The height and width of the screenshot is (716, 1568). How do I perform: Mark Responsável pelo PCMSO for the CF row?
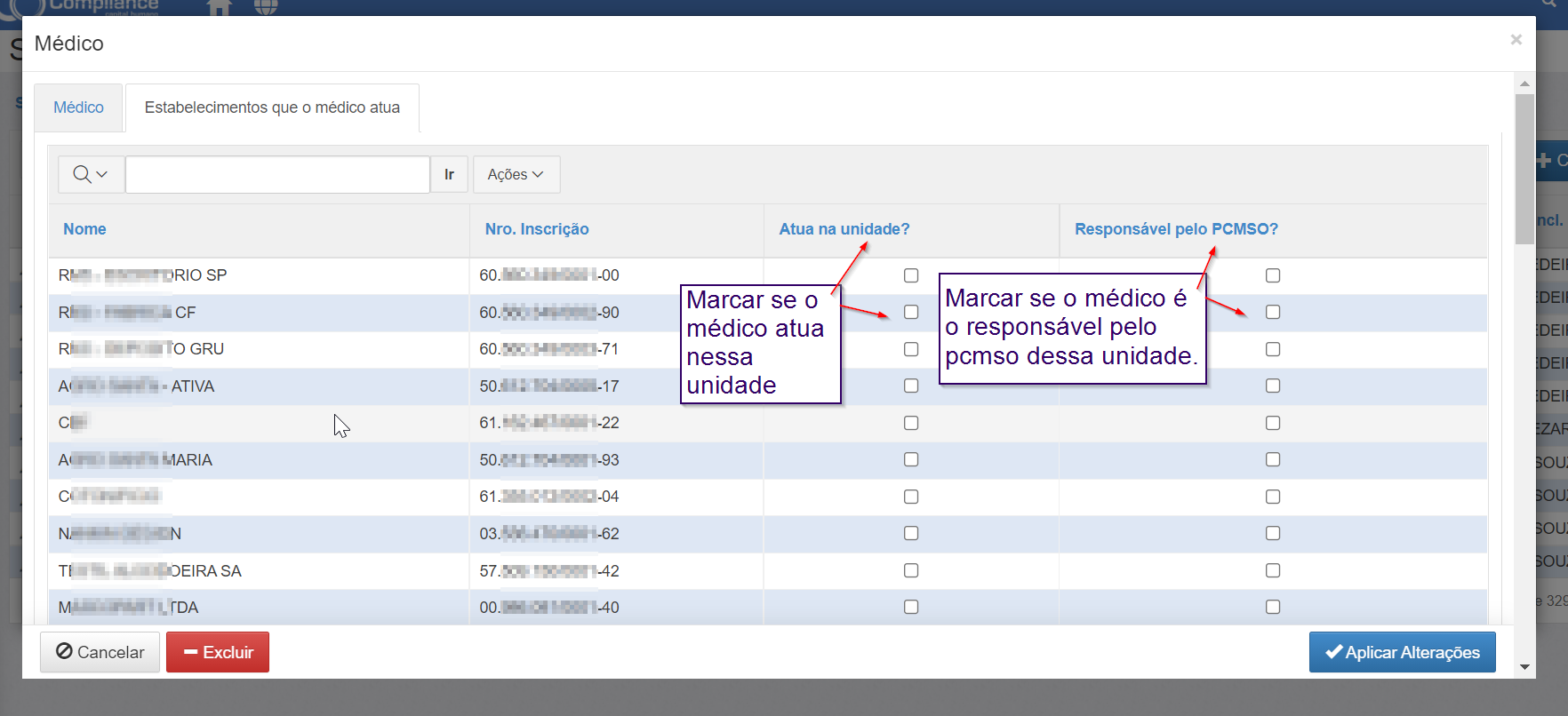[x=1273, y=312]
